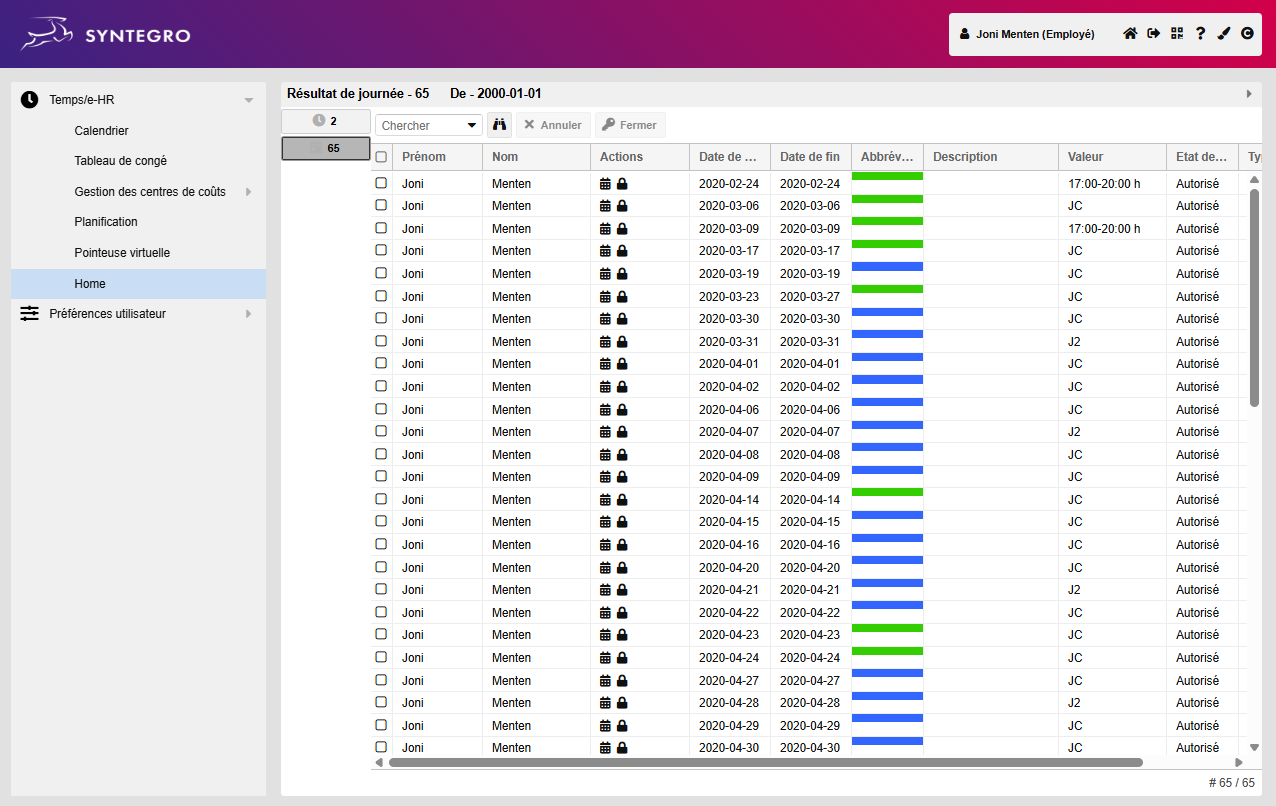Click the horizontal scrollbar under the table
Viewport: 1276px width, 806px height.
click(x=765, y=762)
